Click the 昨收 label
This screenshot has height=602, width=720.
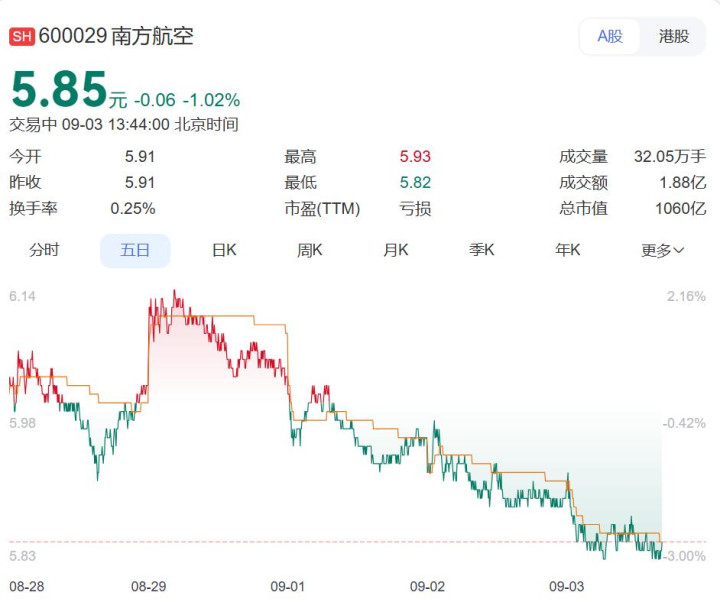[25, 182]
